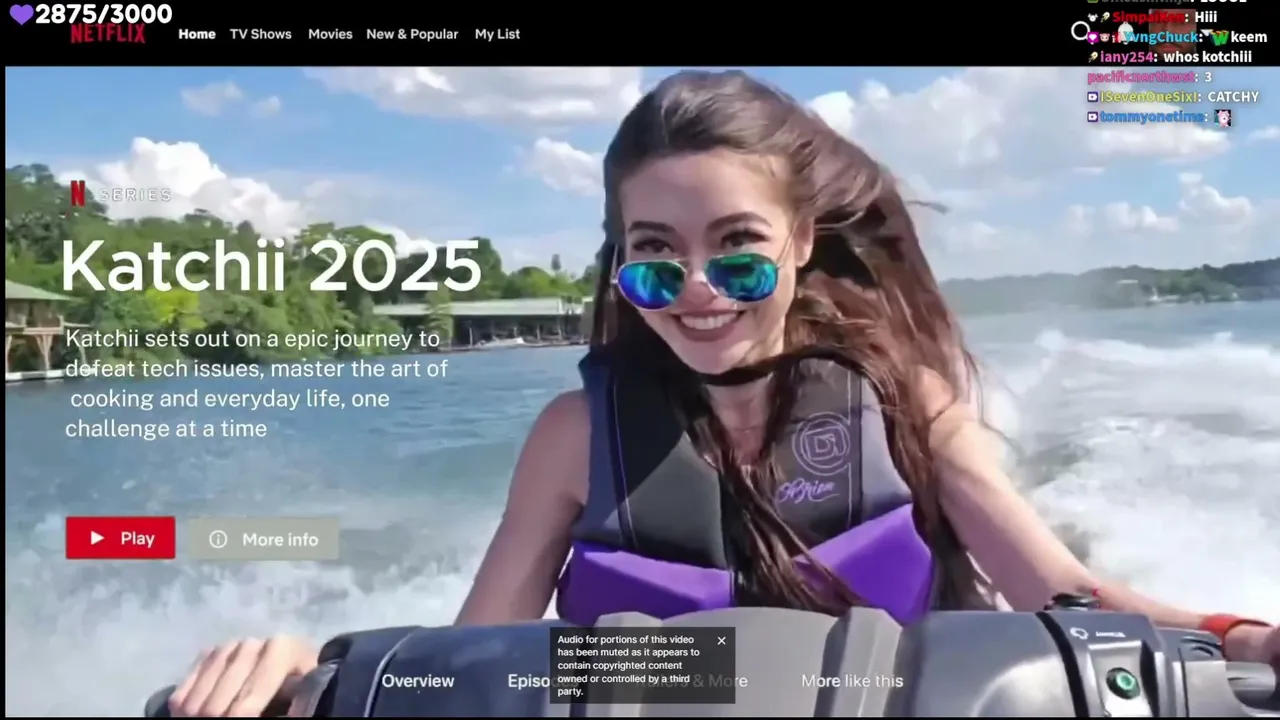Click the 2875/3000 goal counter

[x=104, y=14]
